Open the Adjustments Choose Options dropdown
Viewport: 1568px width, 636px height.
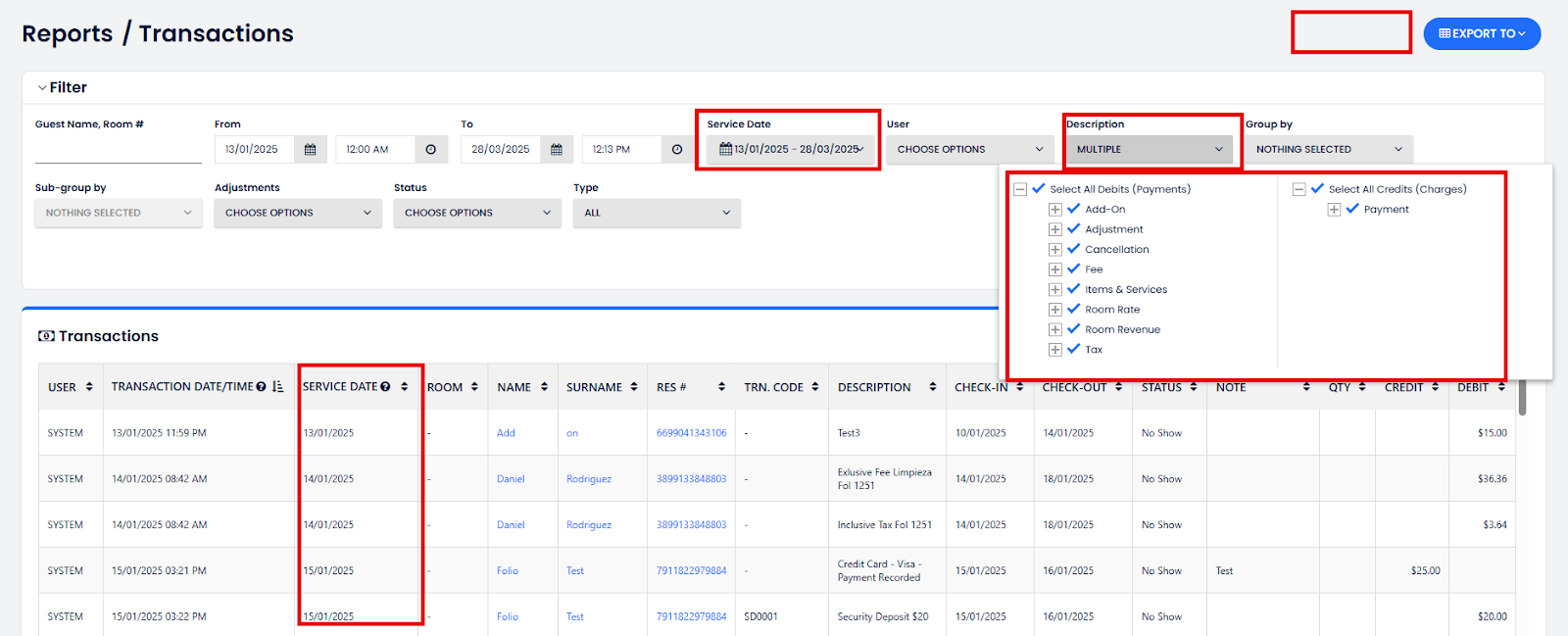point(297,213)
